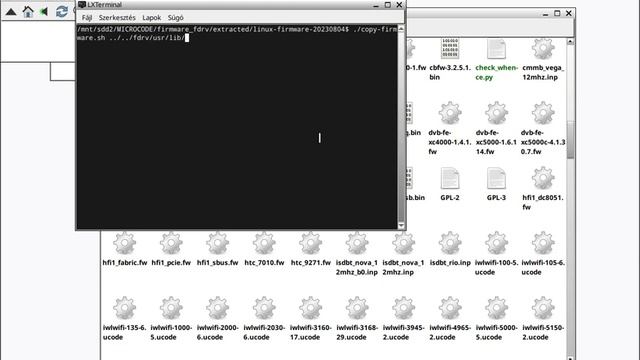Image resolution: width=640 pixels, height=360 pixels.
Task: Open the Súgó menu in LXTerminal
Action: 176,18
